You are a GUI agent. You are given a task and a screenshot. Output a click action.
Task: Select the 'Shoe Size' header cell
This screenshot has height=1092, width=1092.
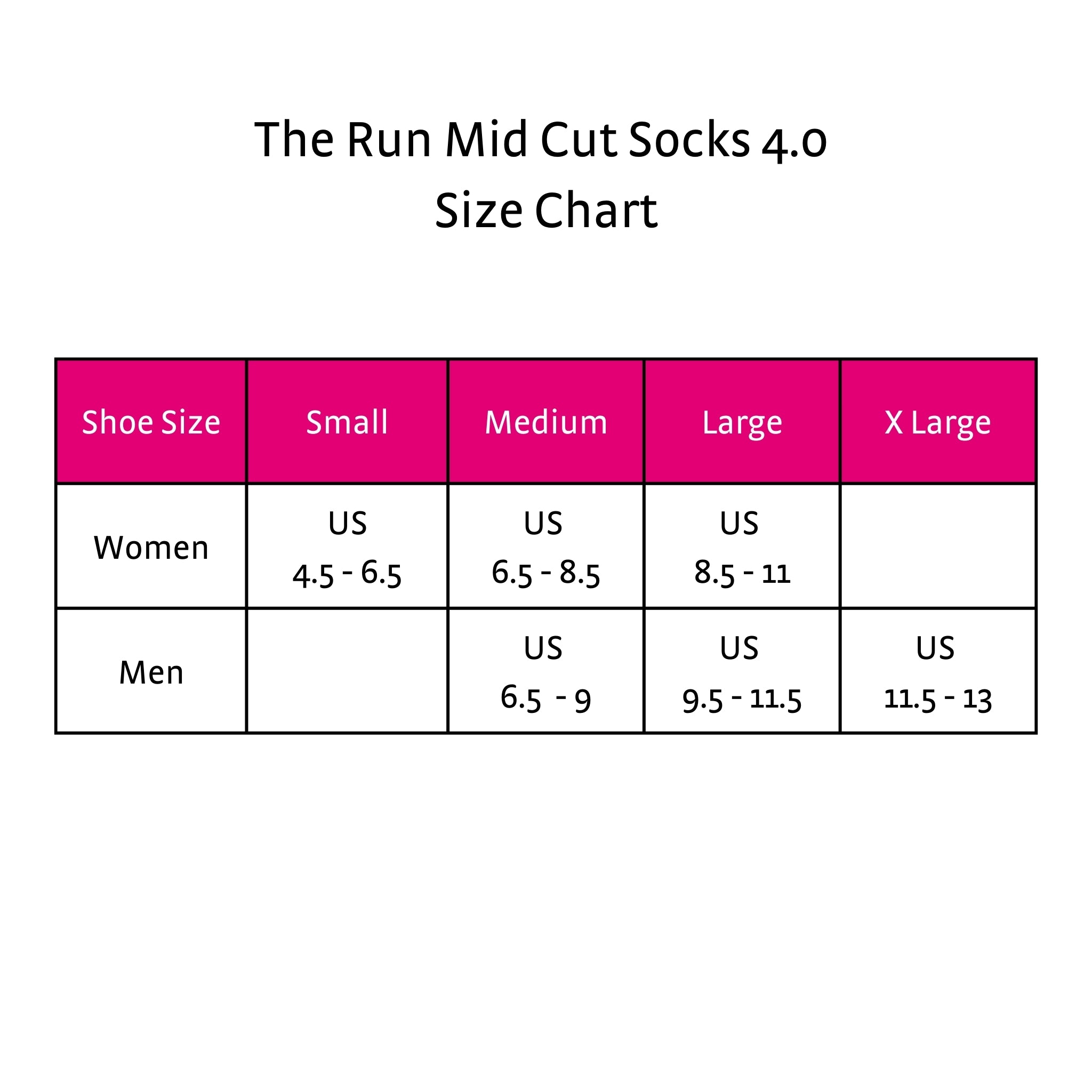tap(151, 422)
